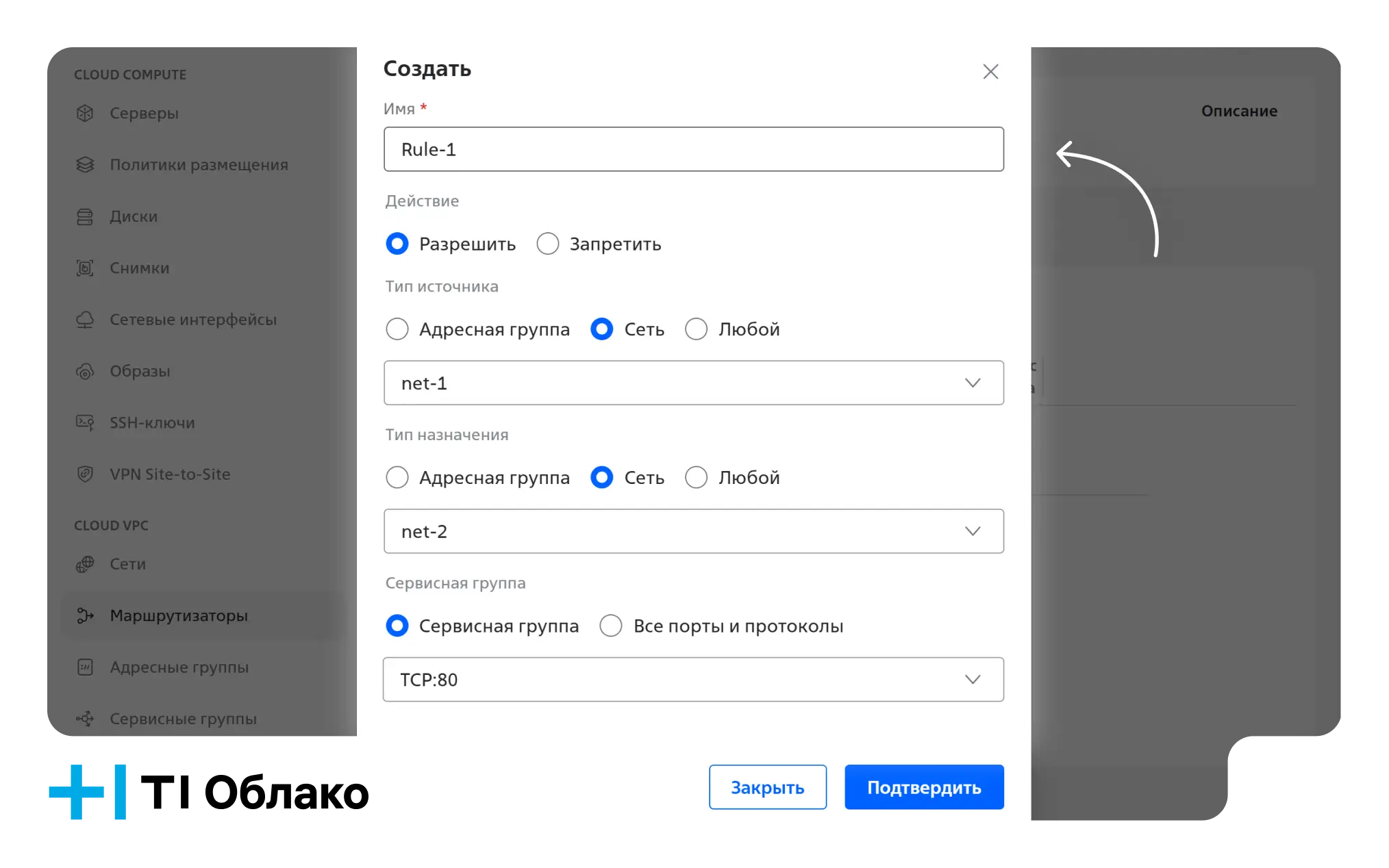
Task: Click the Политики размещения layers icon
Action: 85,164
